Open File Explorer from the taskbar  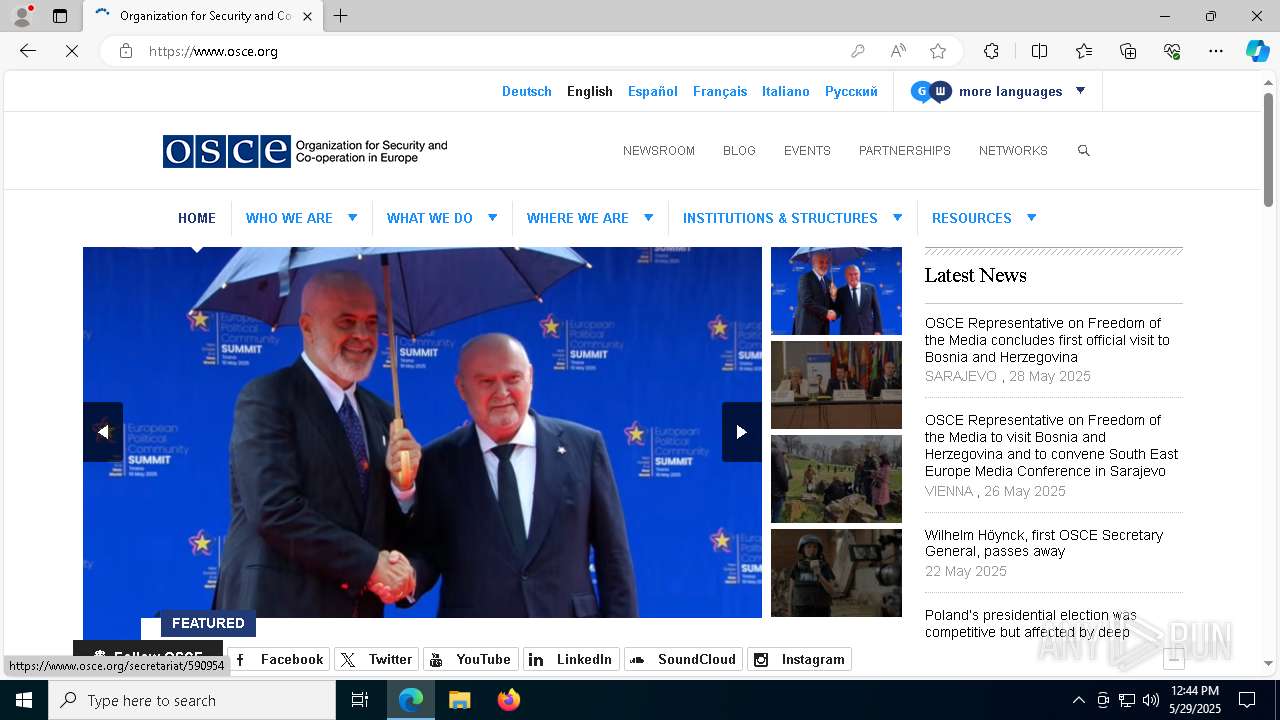click(x=459, y=700)
